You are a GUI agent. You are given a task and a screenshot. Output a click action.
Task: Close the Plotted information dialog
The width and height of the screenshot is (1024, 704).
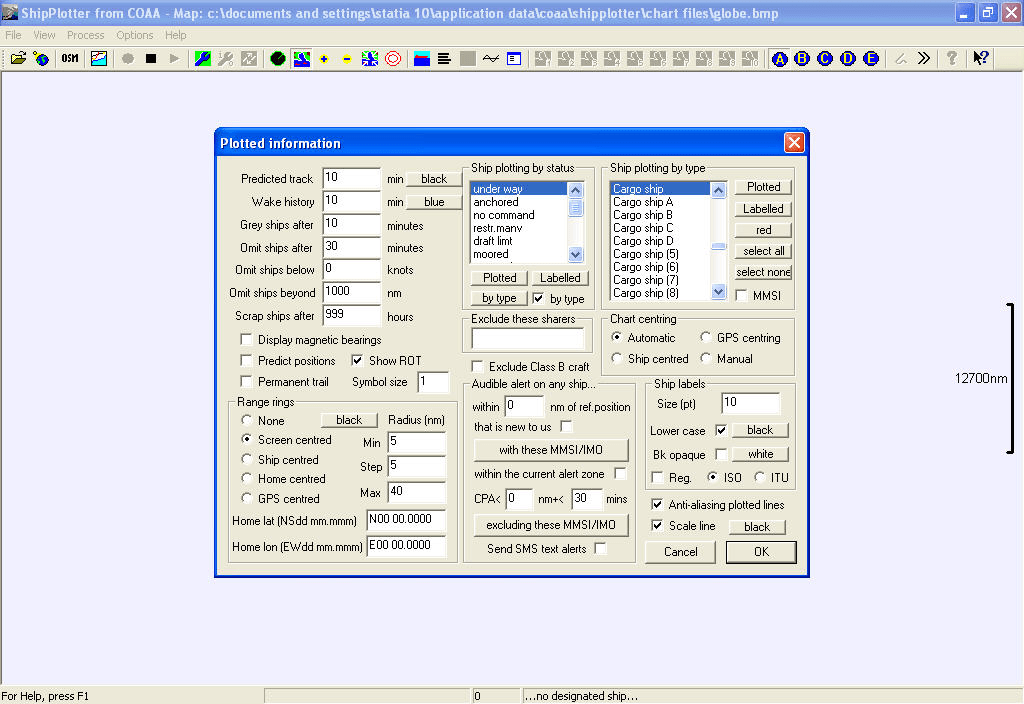pos(794,142)
